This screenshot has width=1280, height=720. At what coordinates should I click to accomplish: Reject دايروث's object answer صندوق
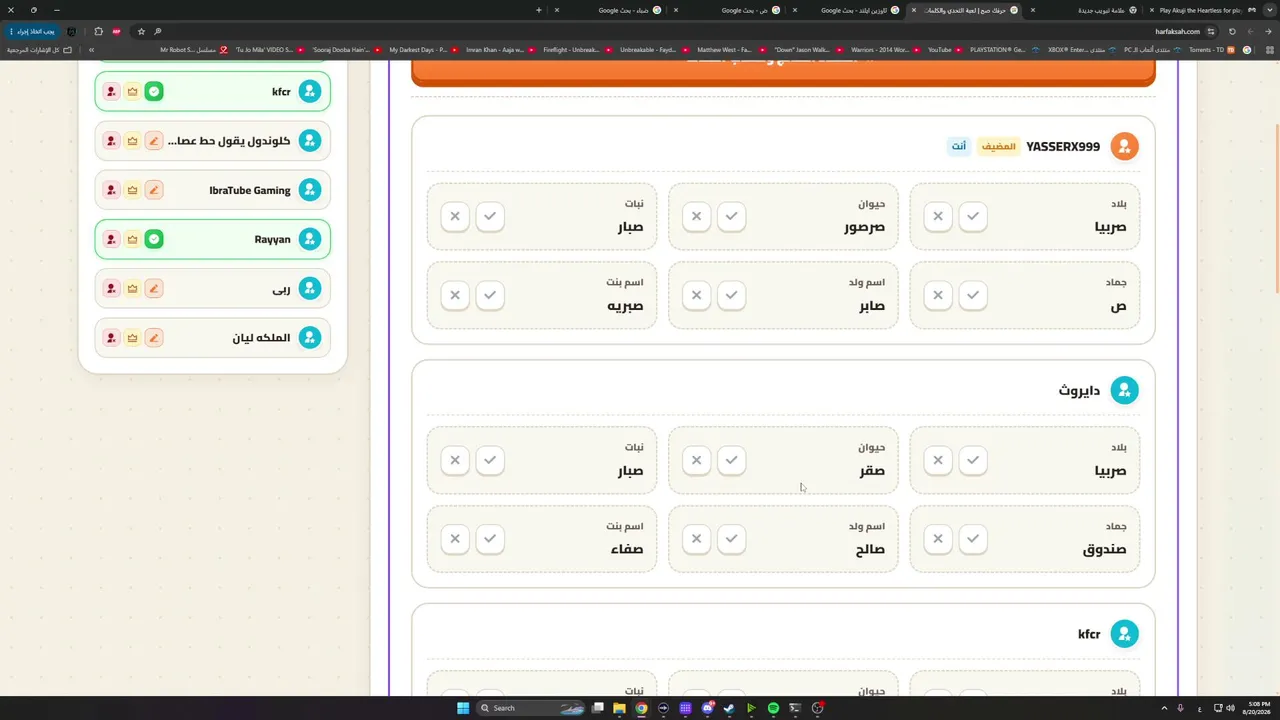click(x=938, y=539)
